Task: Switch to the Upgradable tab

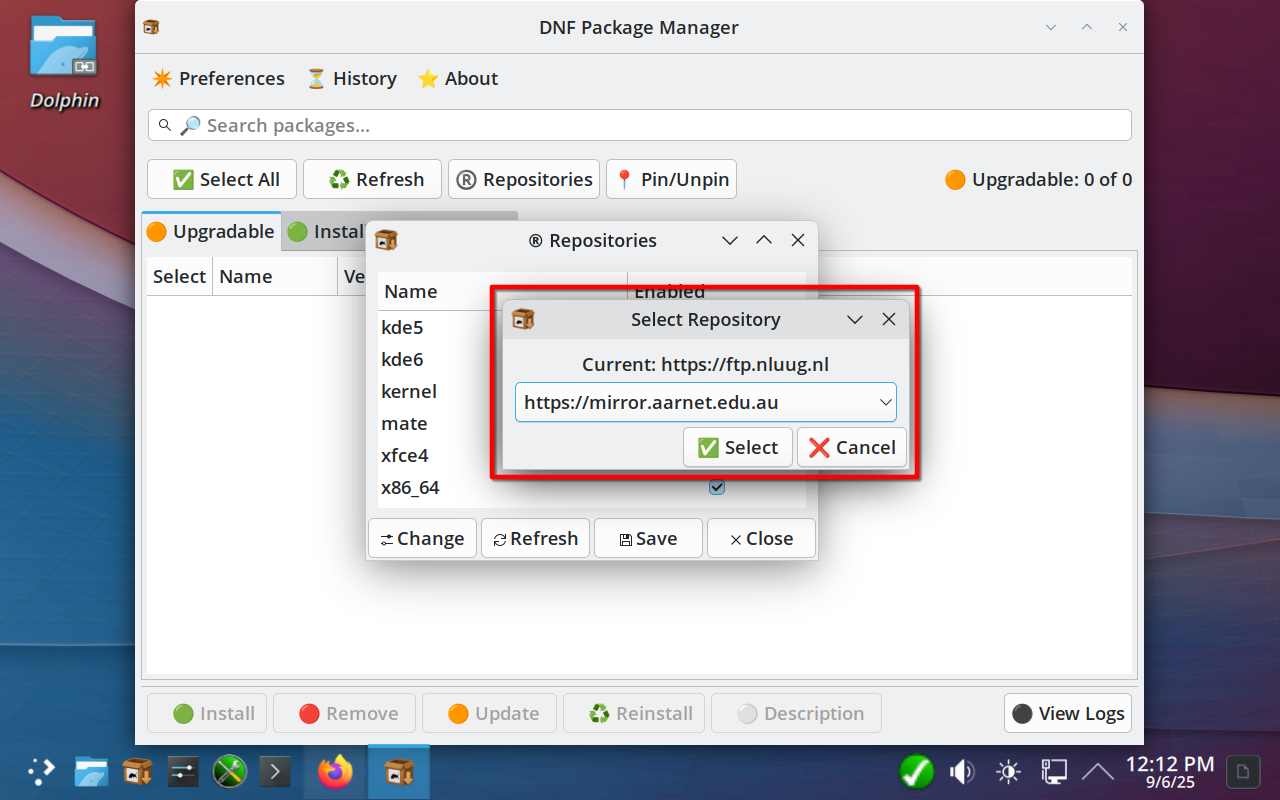Action: tap(211, 232)
